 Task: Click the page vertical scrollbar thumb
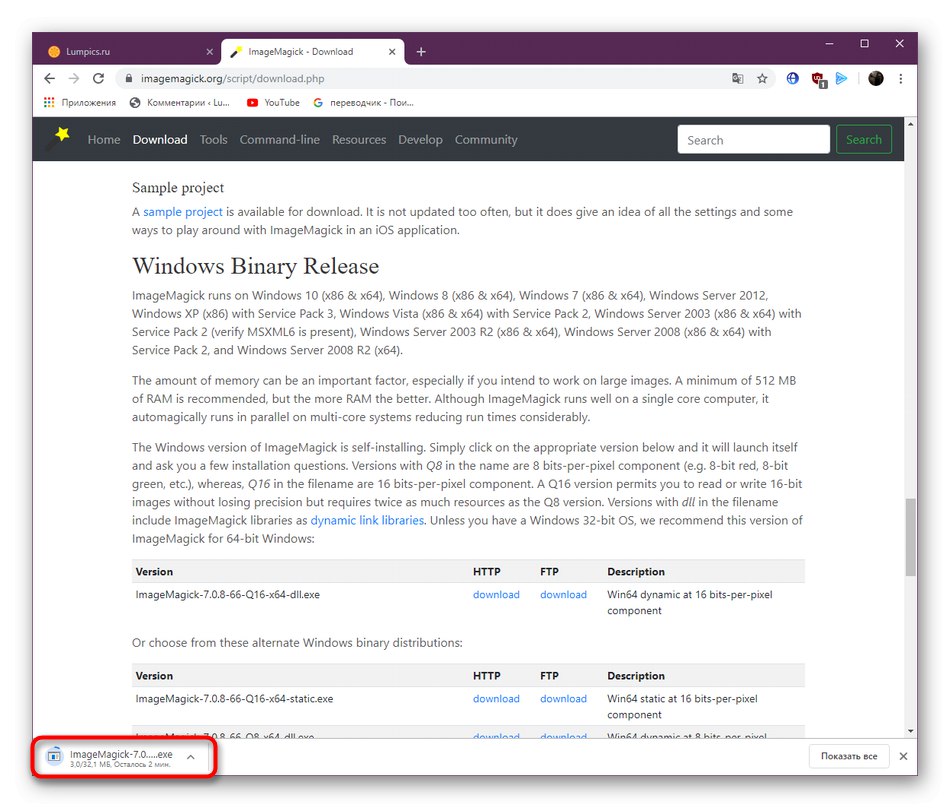(x=910, y=537)
